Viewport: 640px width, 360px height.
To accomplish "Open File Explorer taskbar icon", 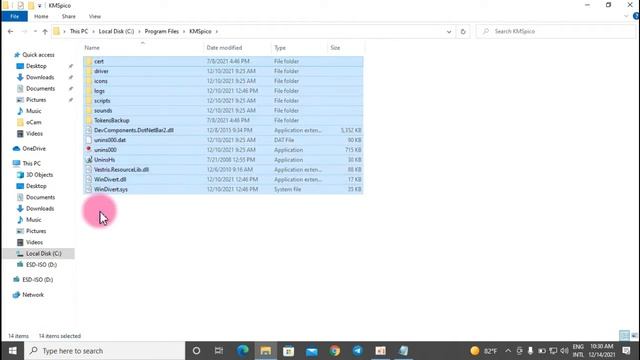I will pyautogui.click(x=266, y=351).
